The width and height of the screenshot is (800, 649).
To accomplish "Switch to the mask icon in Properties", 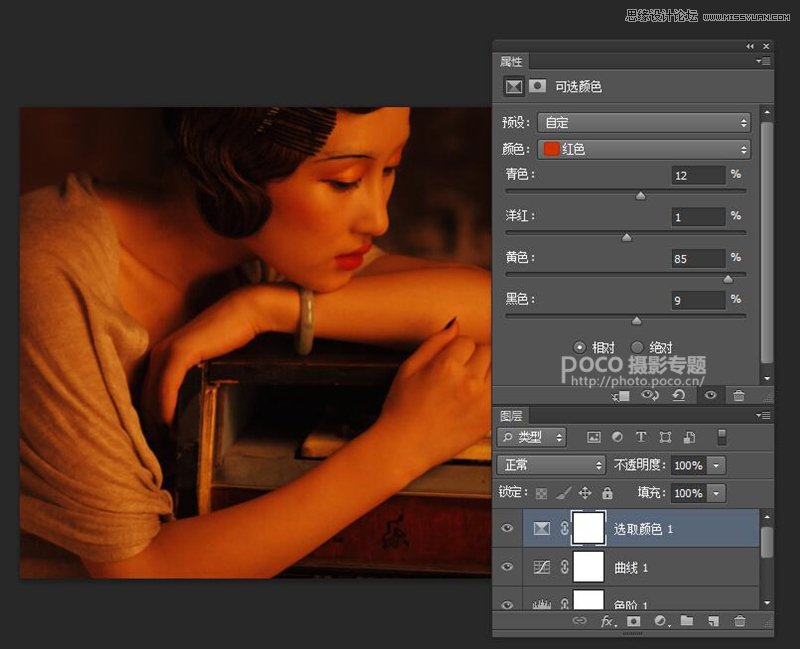I will tap(537, 86).
